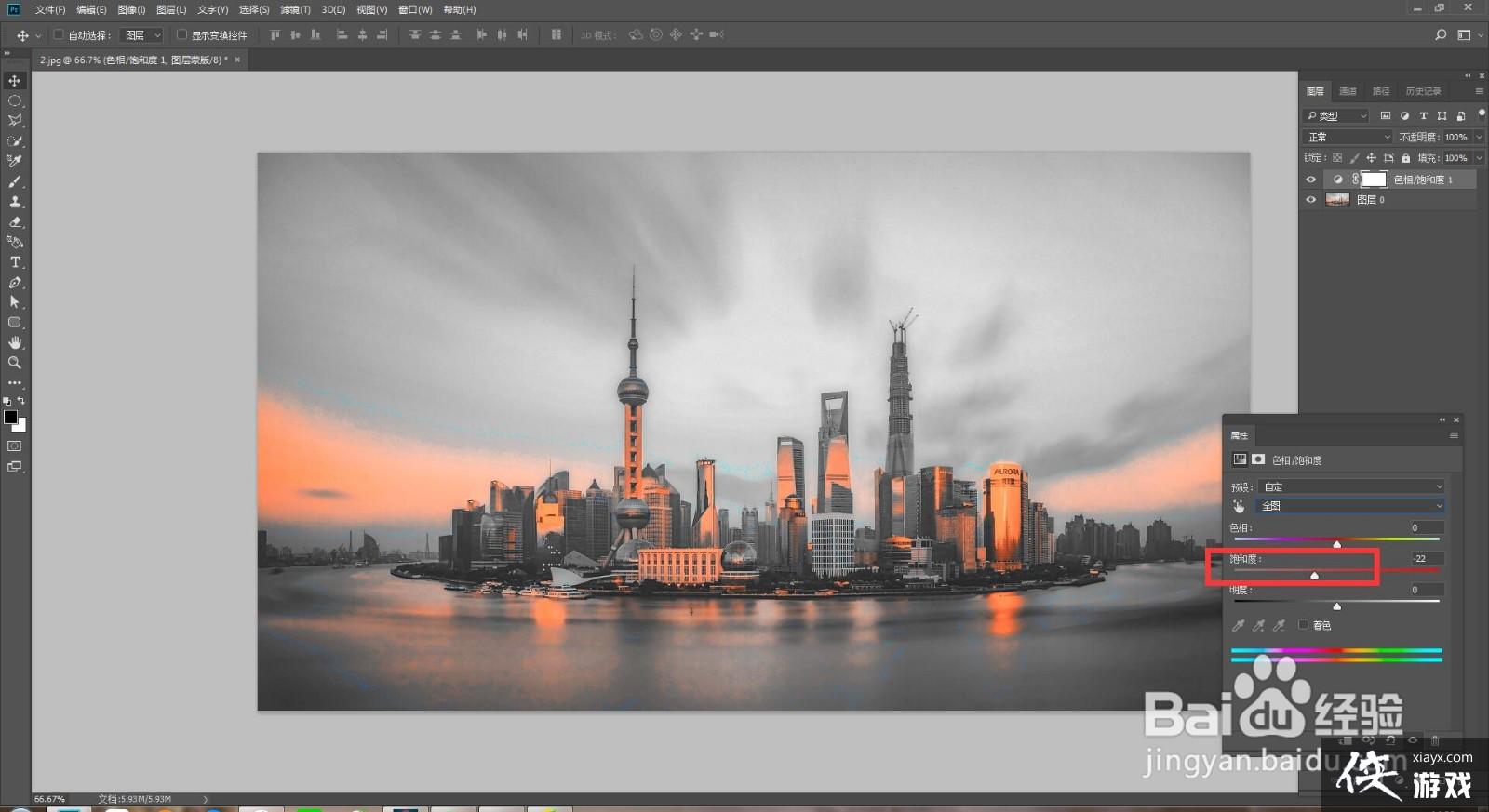This screenshot has width=1489, height=812.
Task: Filter for adjustment layers icon
Action: coord(1404,115)
